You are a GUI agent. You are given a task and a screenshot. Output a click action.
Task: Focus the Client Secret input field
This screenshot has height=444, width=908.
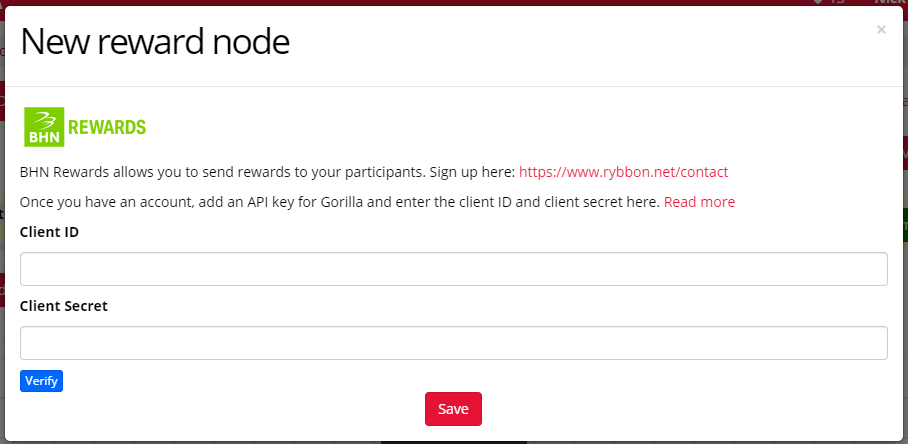pyautogui.click(x=453, y=343)
